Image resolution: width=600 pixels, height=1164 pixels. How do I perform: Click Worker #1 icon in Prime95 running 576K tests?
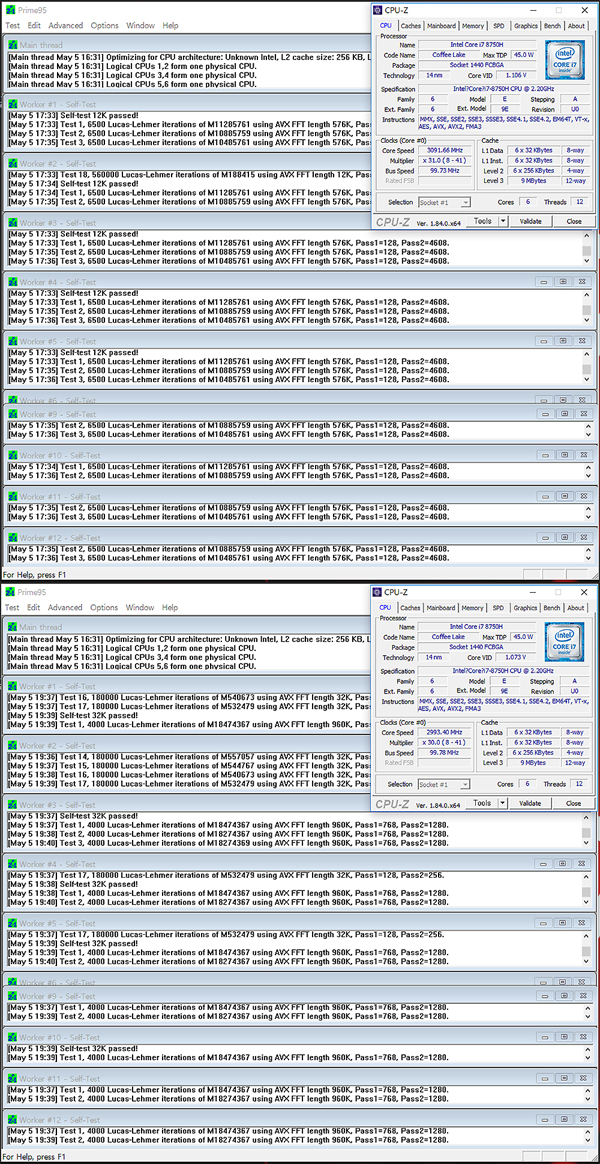pos(12,105)
